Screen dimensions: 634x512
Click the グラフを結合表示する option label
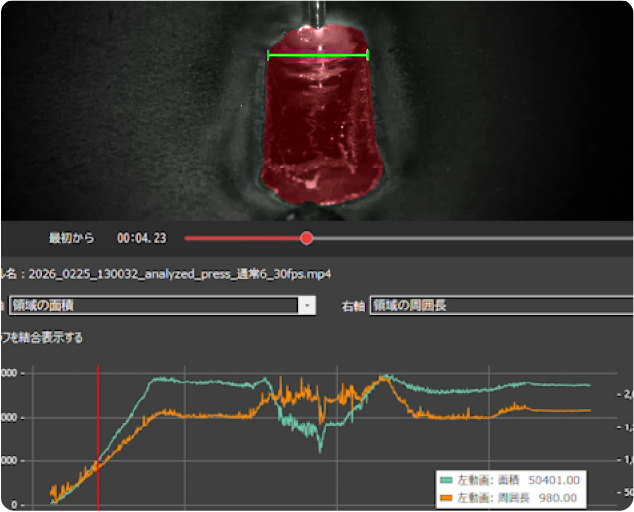(41, 337)
